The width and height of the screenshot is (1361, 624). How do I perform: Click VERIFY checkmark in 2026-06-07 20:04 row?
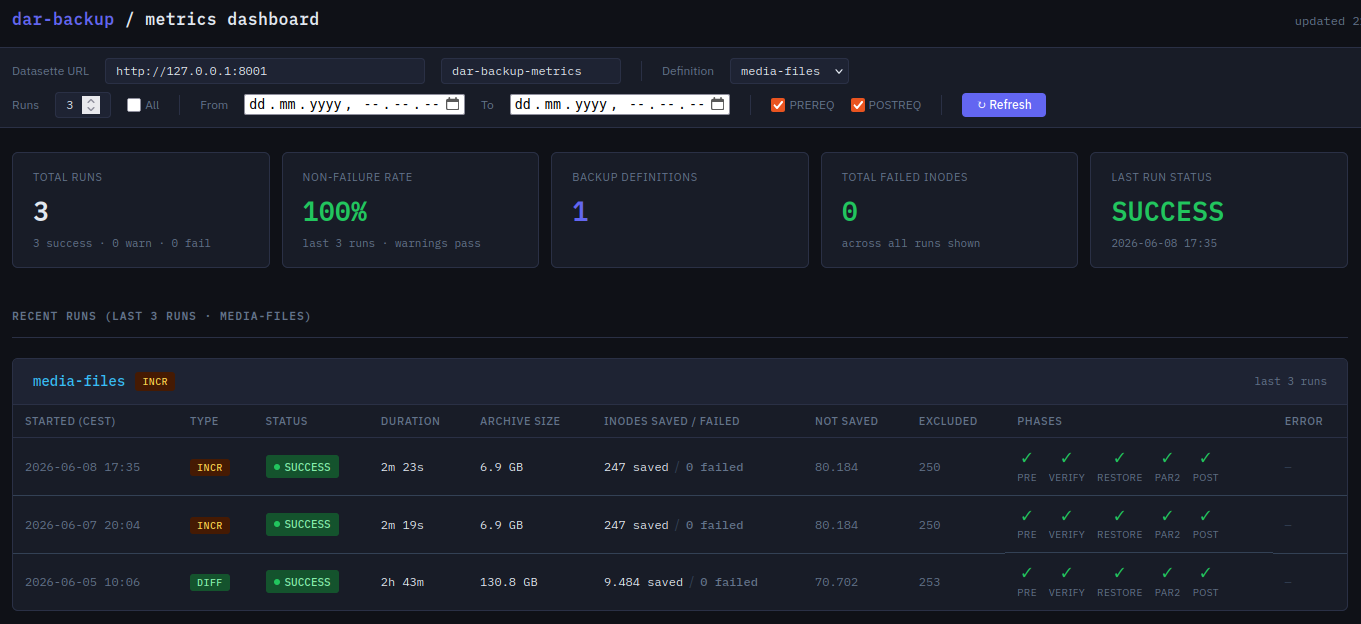click(x=1066, y=516)
